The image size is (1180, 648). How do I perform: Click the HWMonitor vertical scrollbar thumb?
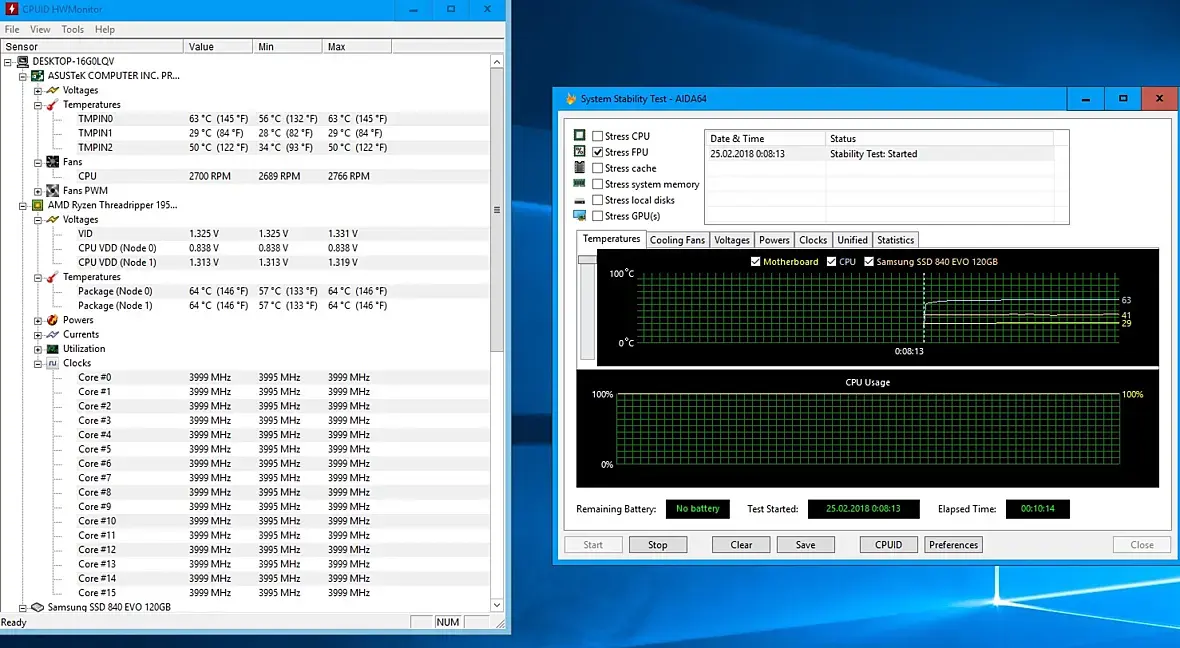[497, 210]
